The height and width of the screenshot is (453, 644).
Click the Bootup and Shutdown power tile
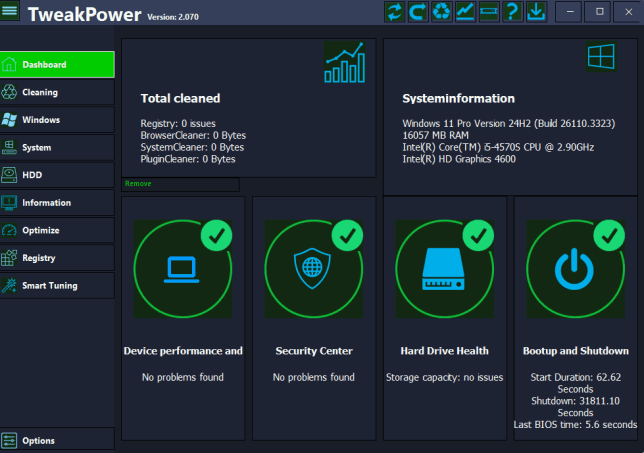click(x=575, y=268)
